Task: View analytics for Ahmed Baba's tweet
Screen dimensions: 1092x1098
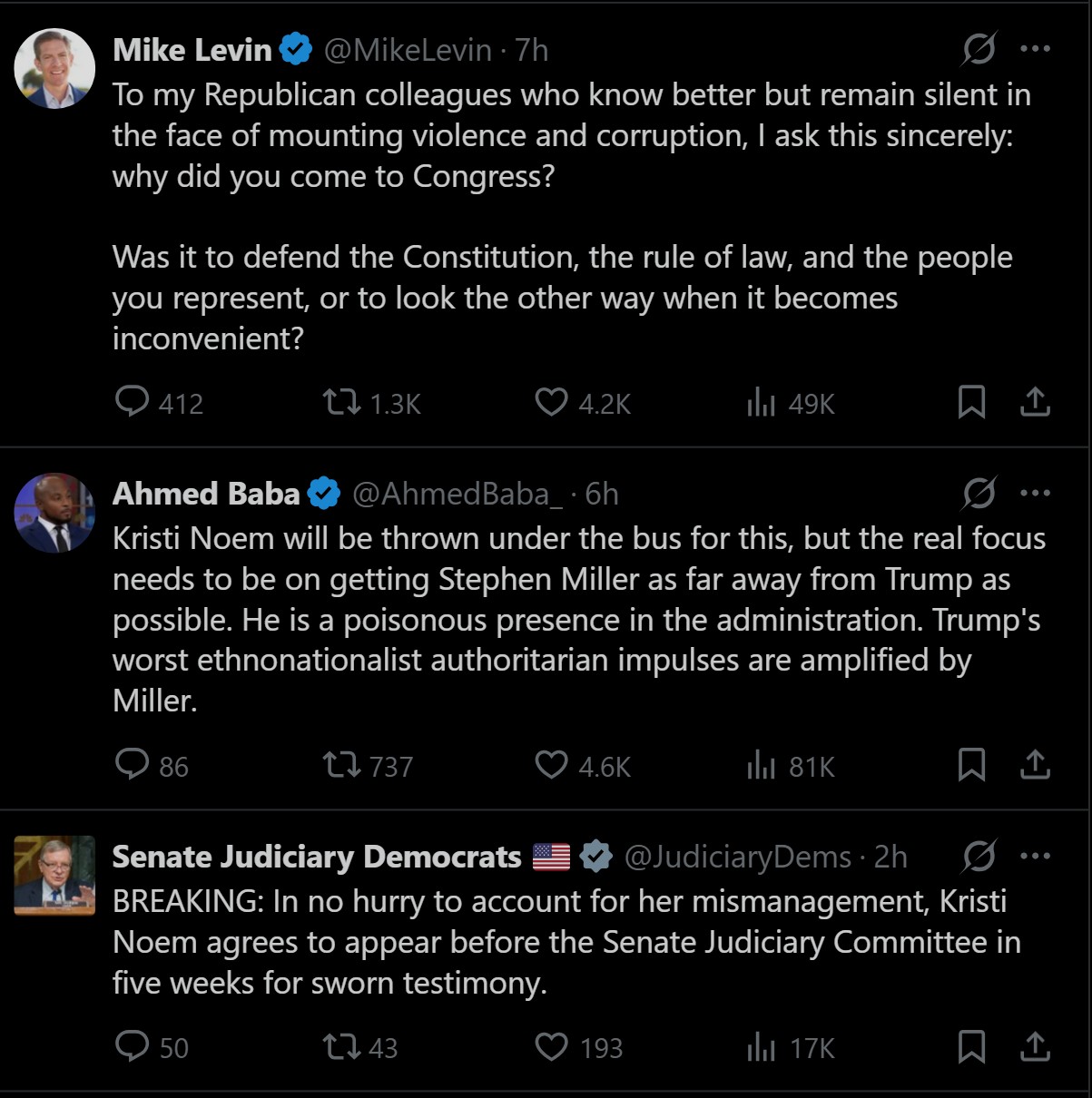Action: click(x=761, y=766)
